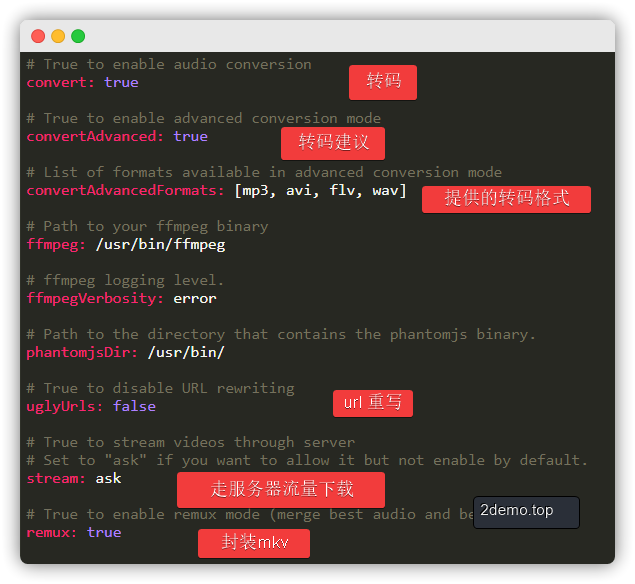Click the 提供的转码格式 red label
Viewport: 635px width, 584px height.
point(506,199)
